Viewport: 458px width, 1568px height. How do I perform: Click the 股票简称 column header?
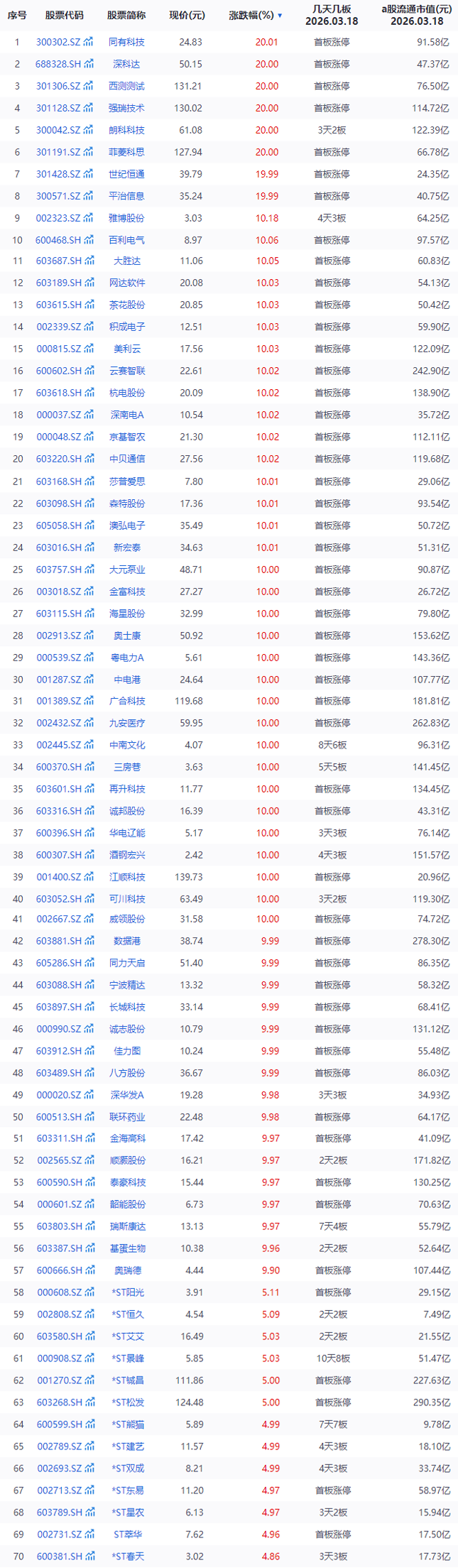pos(127,15)
